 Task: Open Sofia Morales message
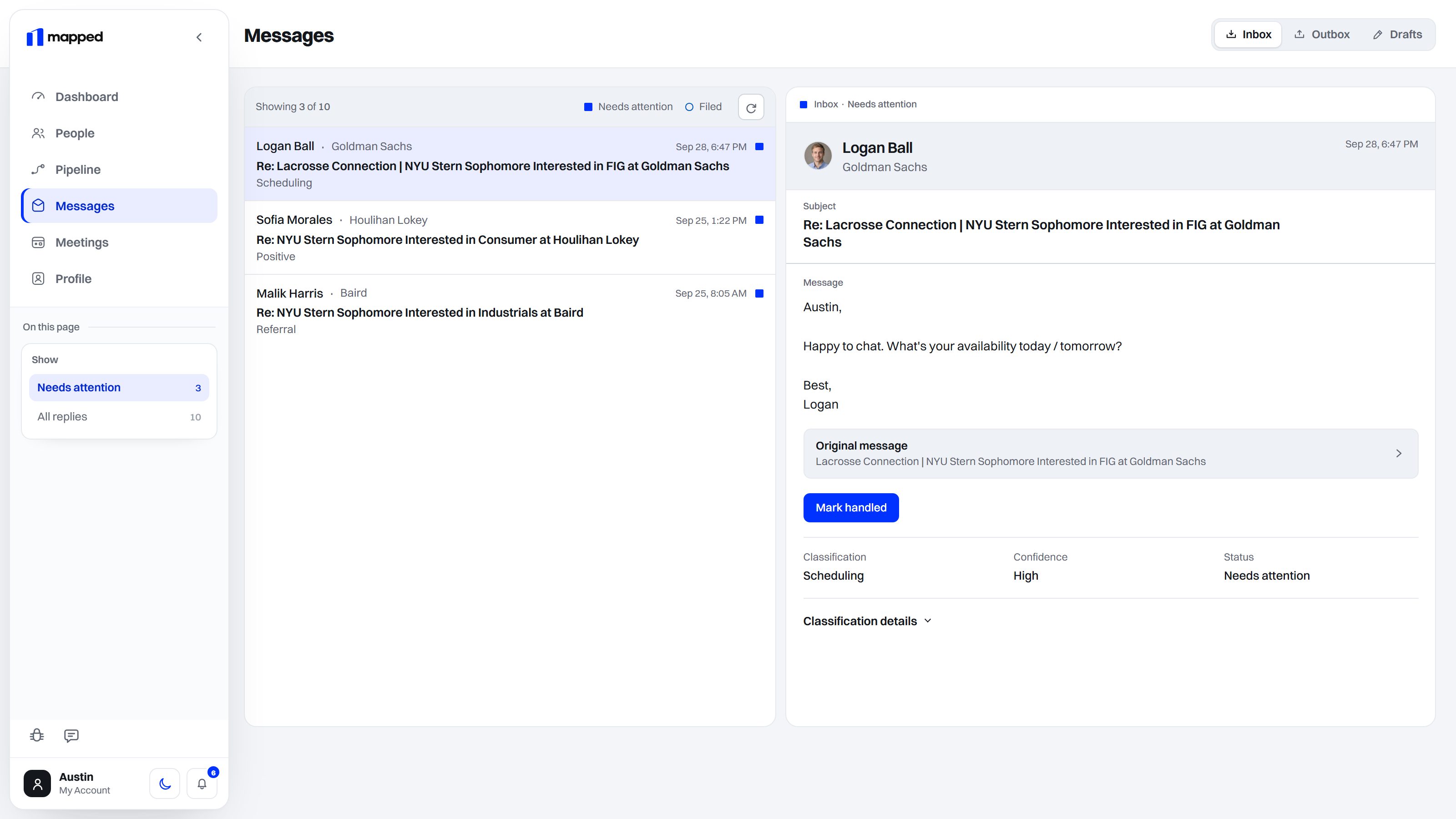click(x=509, y=238)
